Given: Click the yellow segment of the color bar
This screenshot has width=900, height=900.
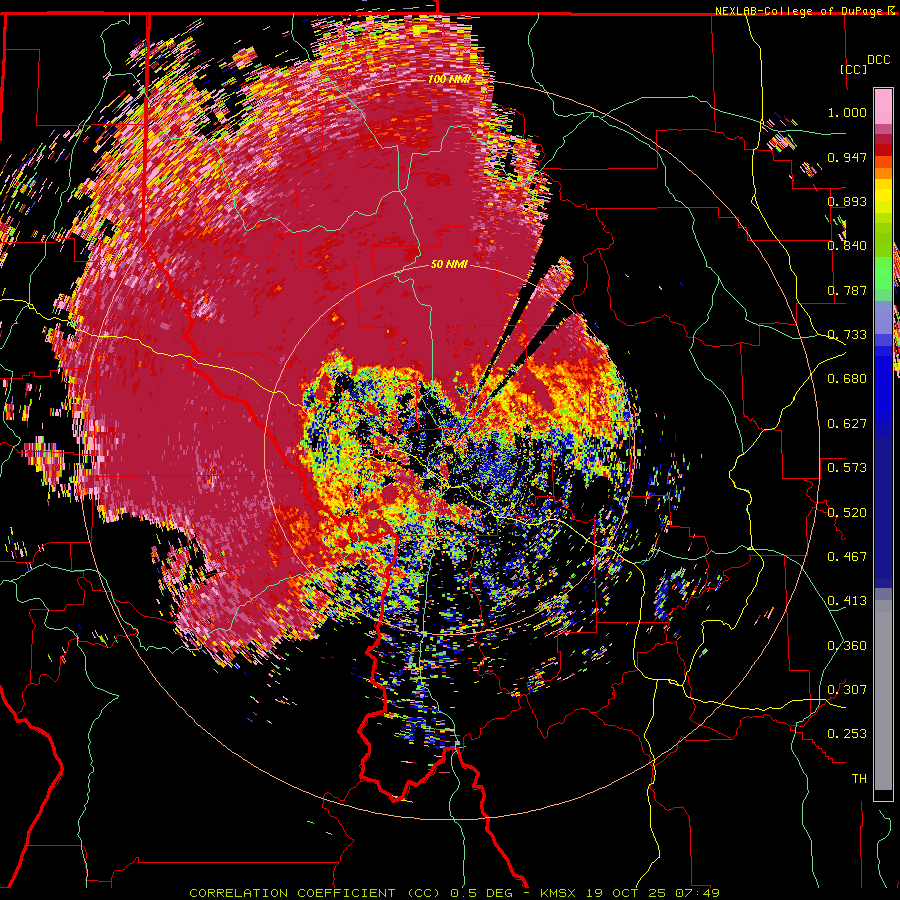Looking at the screenshot, I should click(x=883, y=201).
